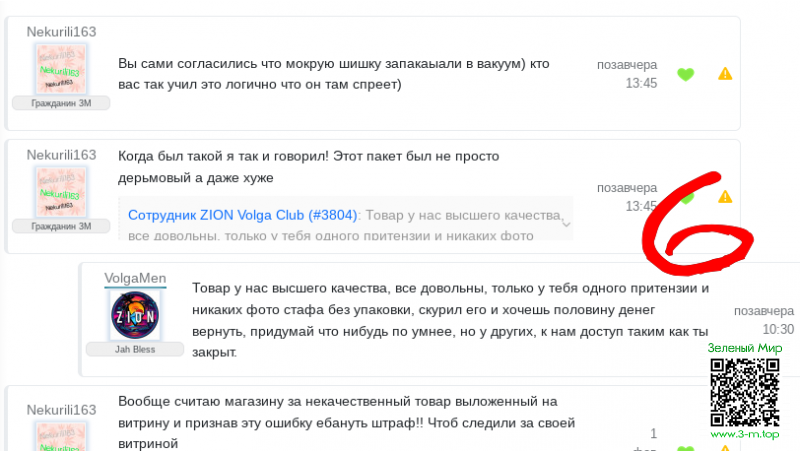The image size is (800, 451).
Task: Open Nekurili163 username on last post
Action: [61, 410]
